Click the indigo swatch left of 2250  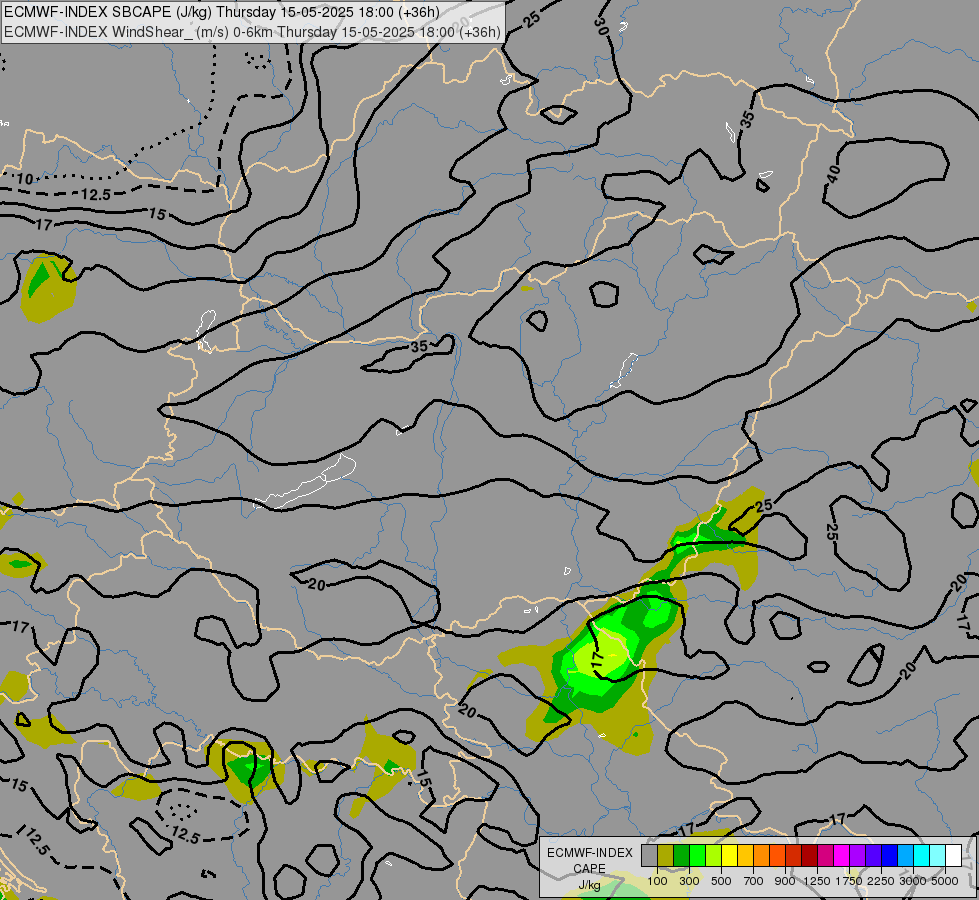point(873,855)
